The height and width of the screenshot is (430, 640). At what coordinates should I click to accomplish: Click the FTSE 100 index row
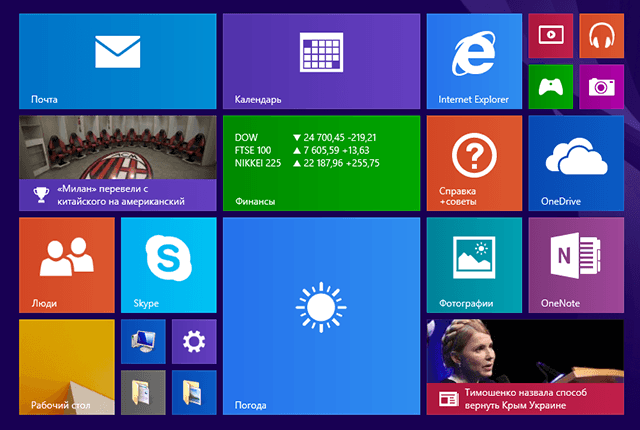coord(302,151)
